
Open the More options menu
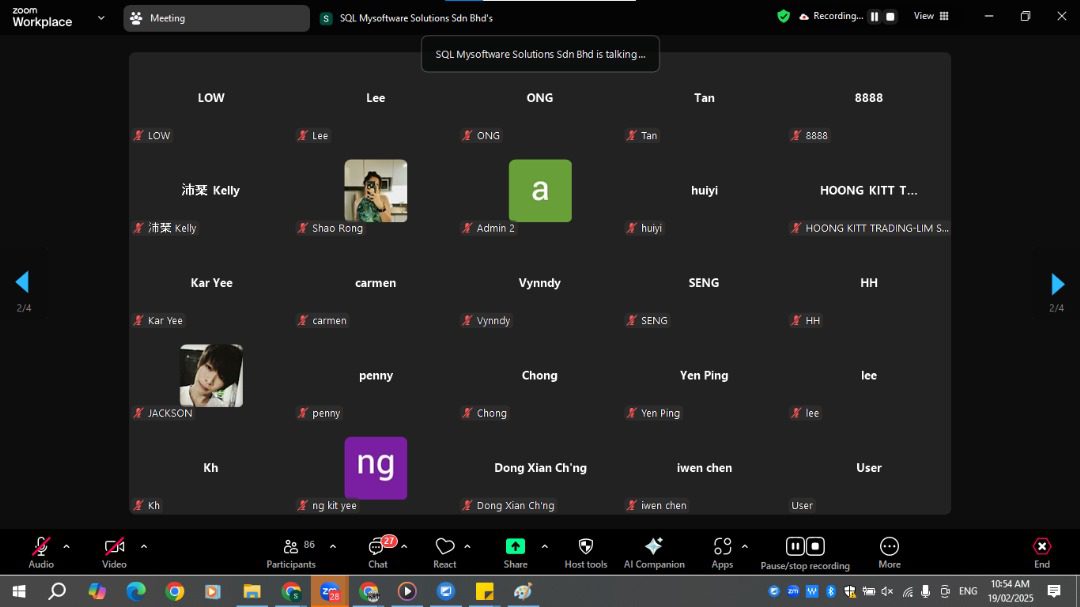click(889, 550)
